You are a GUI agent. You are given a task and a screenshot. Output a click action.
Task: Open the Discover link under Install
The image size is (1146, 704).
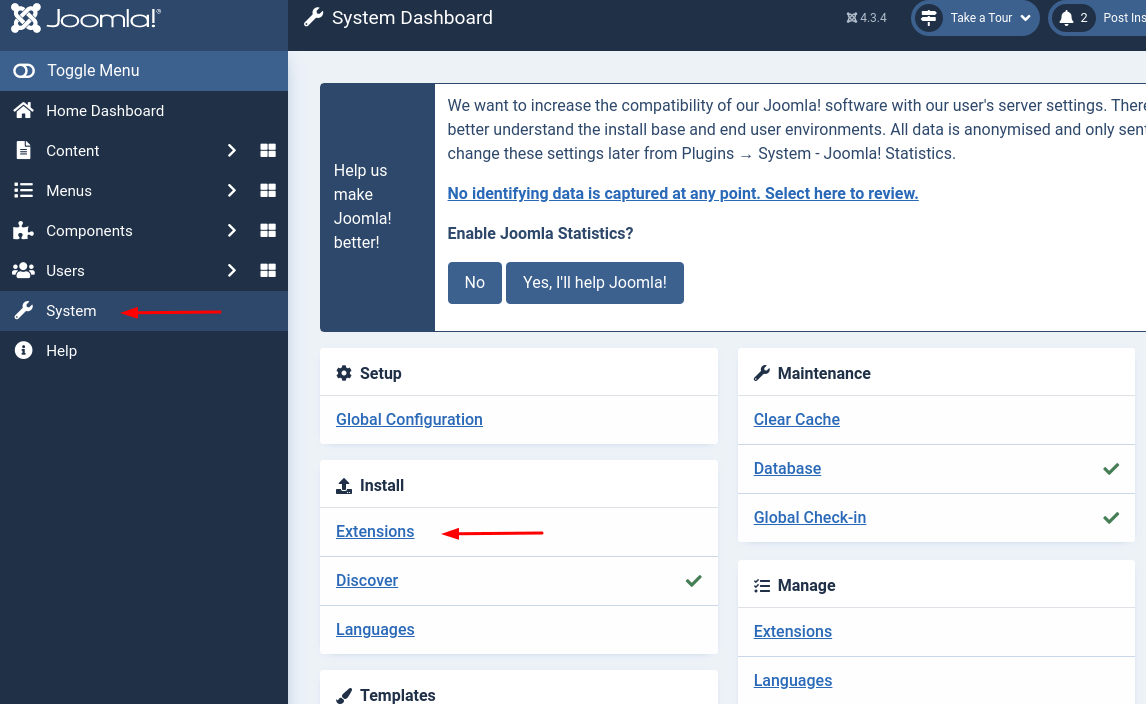pos(367,580)
